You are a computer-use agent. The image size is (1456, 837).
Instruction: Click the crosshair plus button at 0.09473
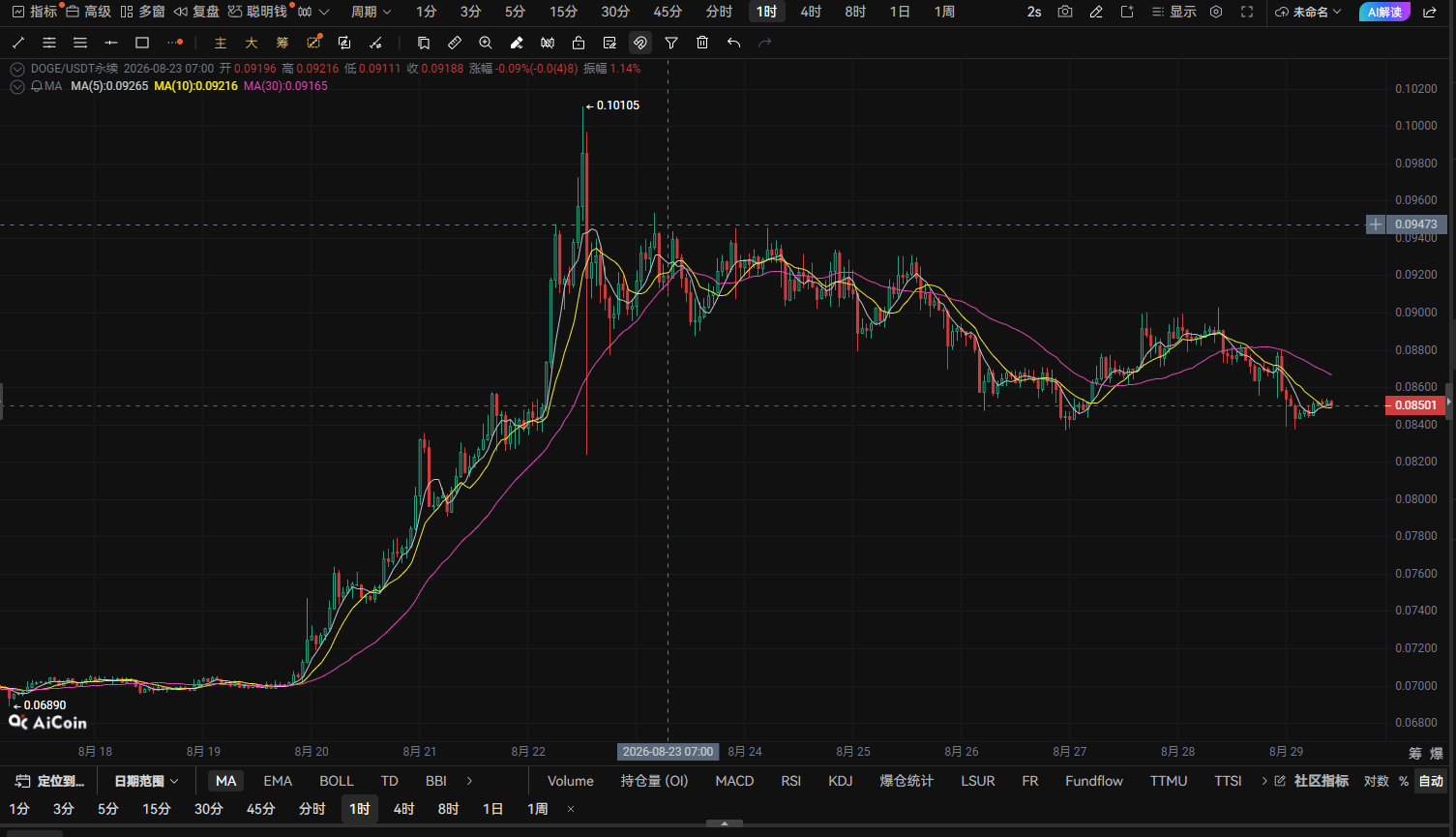coord(1376,224)
